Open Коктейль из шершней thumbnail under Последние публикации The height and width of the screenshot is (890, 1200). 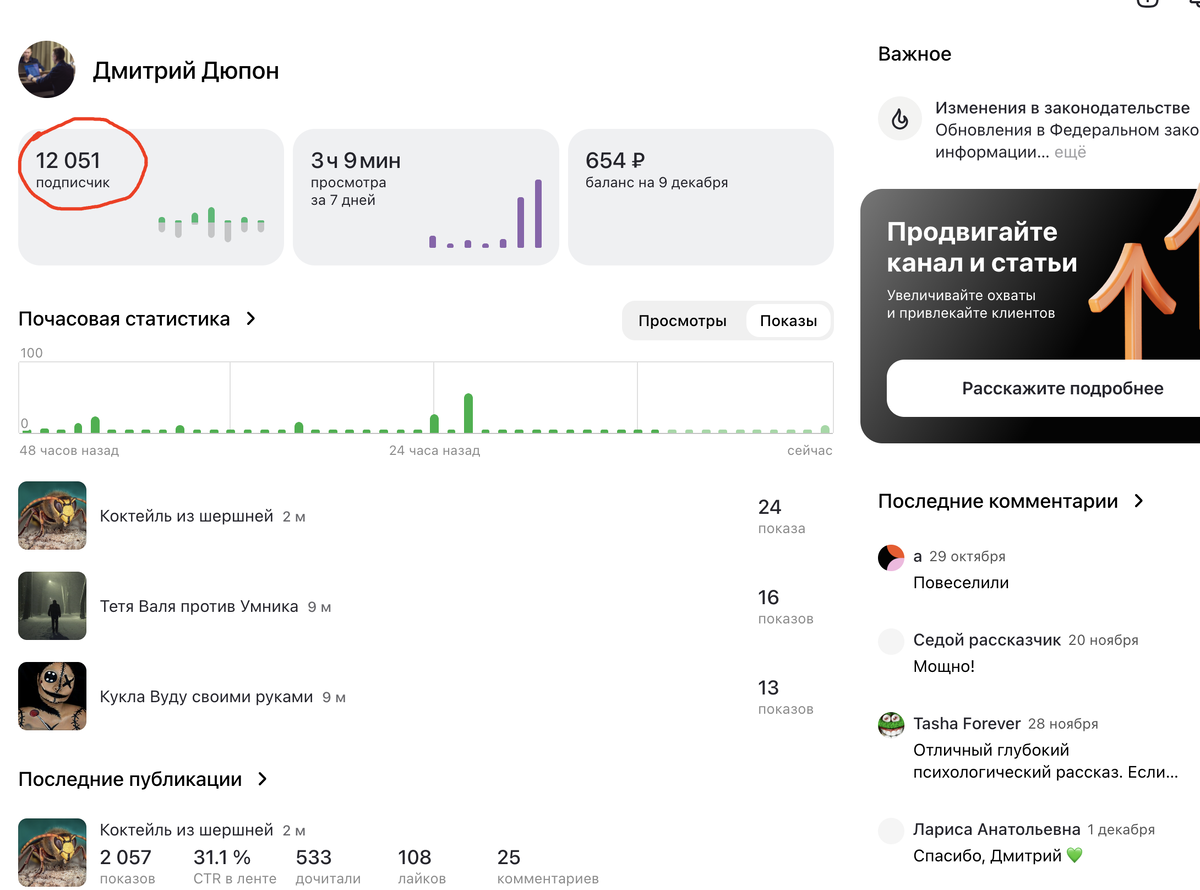pyautogui.click(x=53, y=853)
